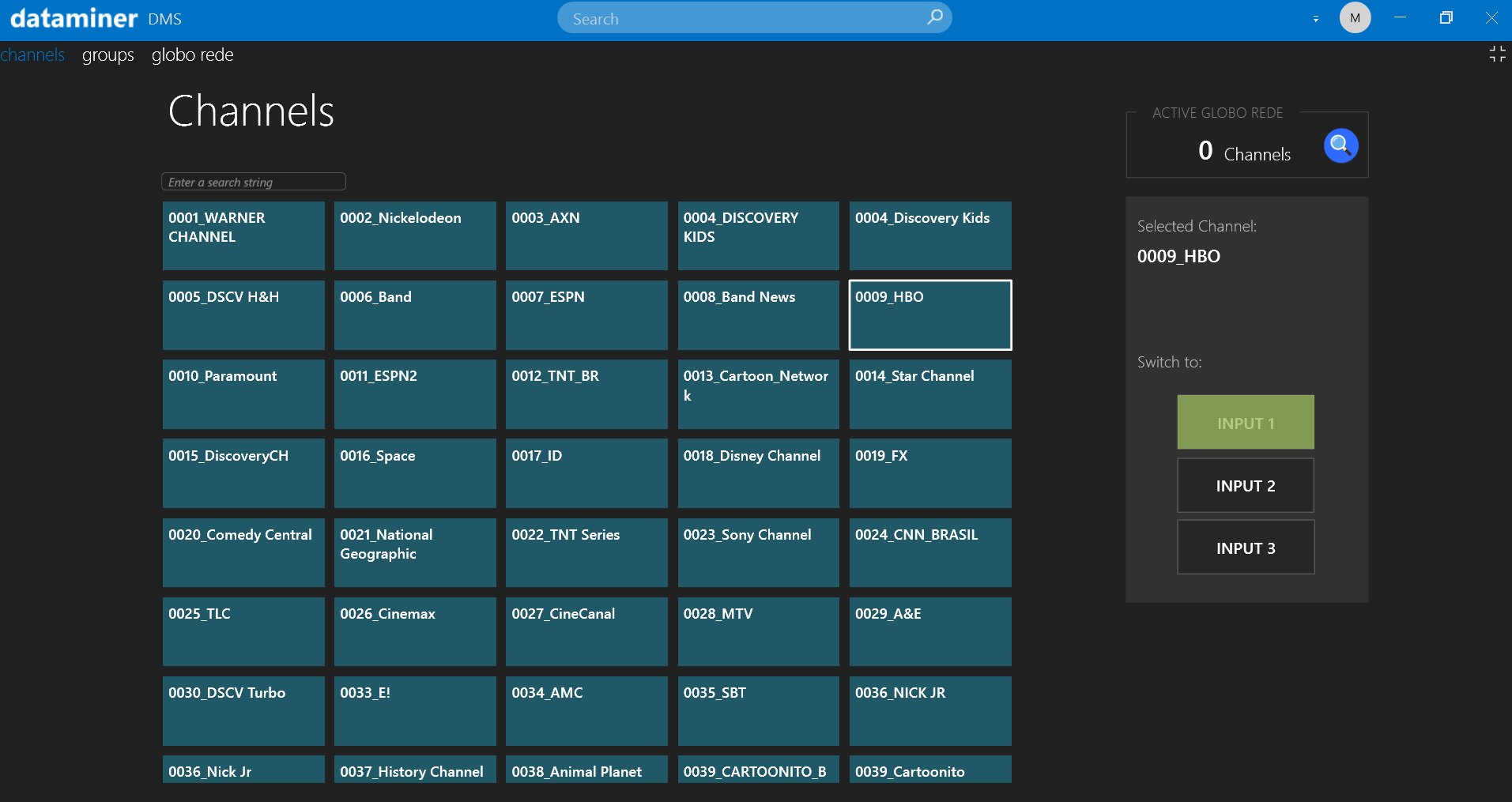Screen dimensions: 1512x802
Task: Select the 0036_NICK JR uppercase tile
Action: [930, 710]
